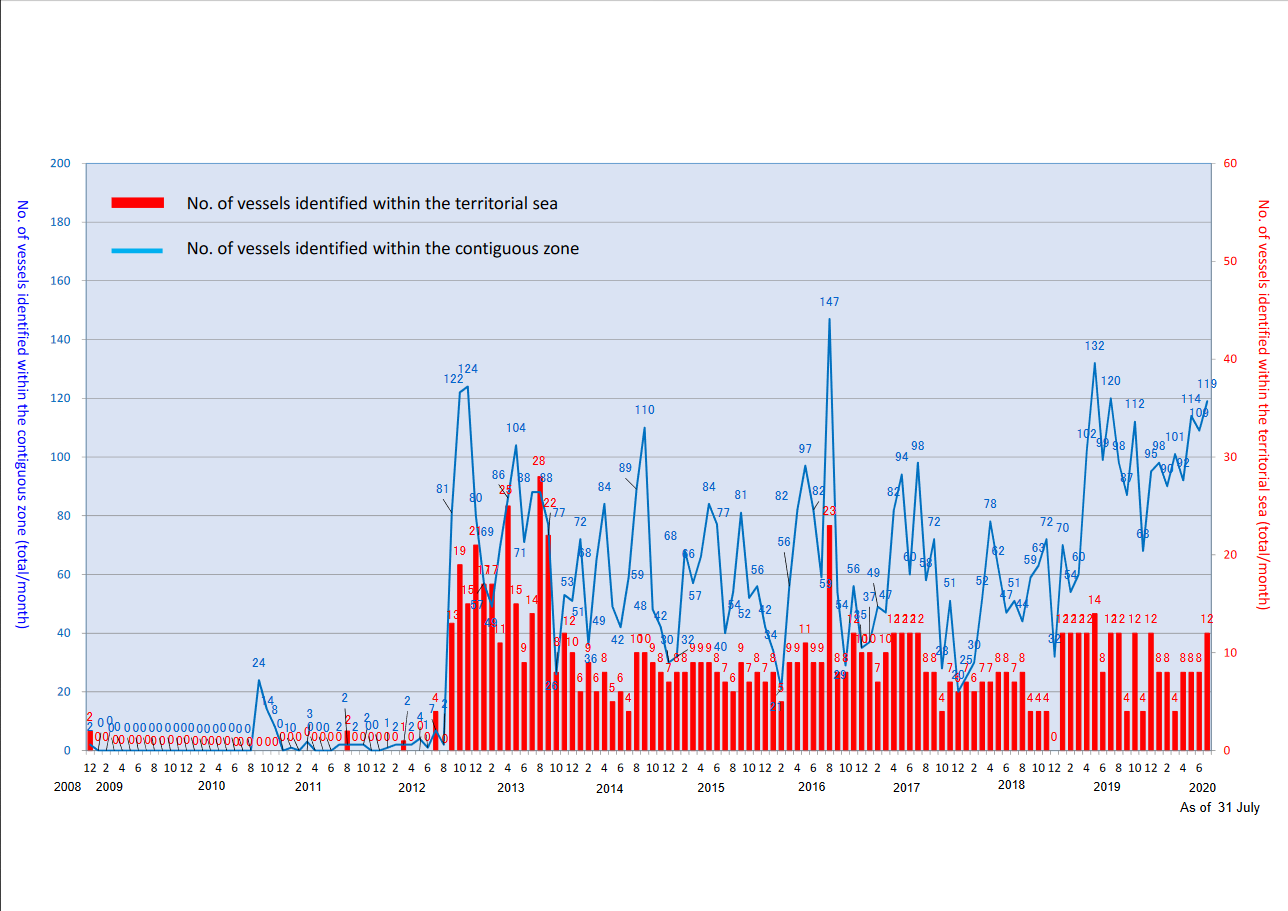Click the blue 24 data label in 2010

258,663
